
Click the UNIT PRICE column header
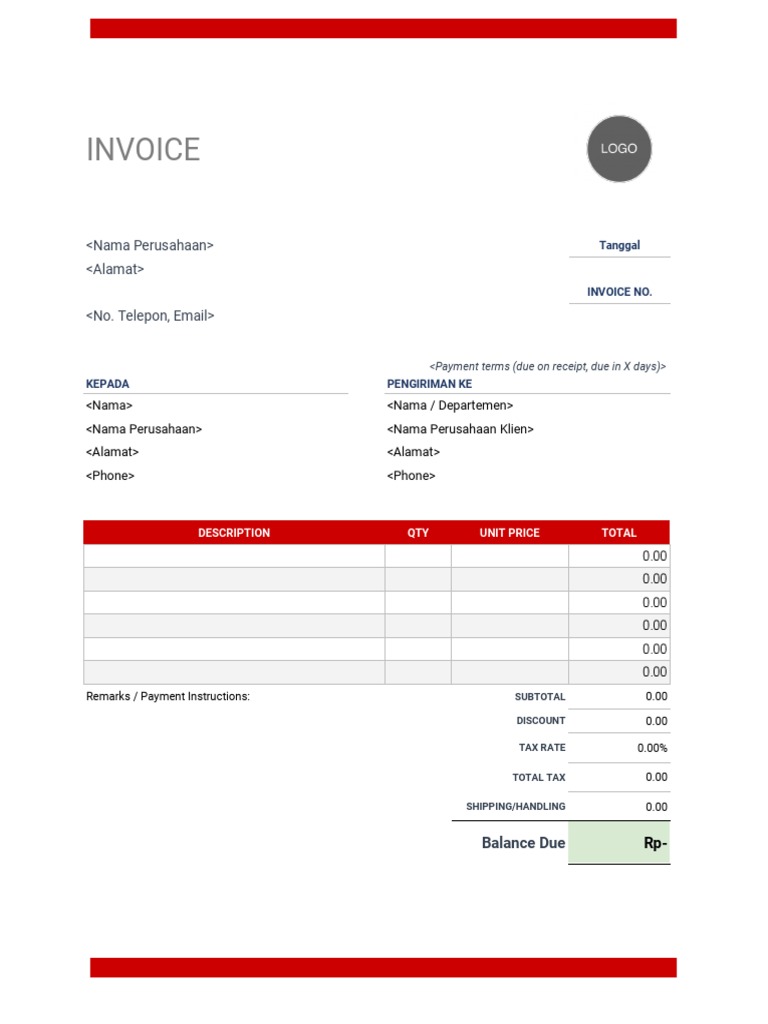509,533
